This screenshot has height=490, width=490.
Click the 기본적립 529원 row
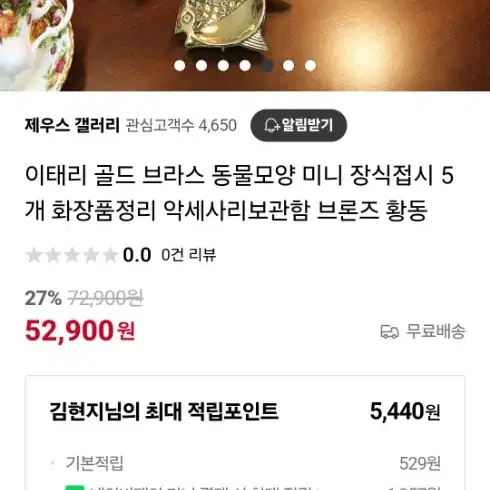pyautogui.click(x=245, y=463)
